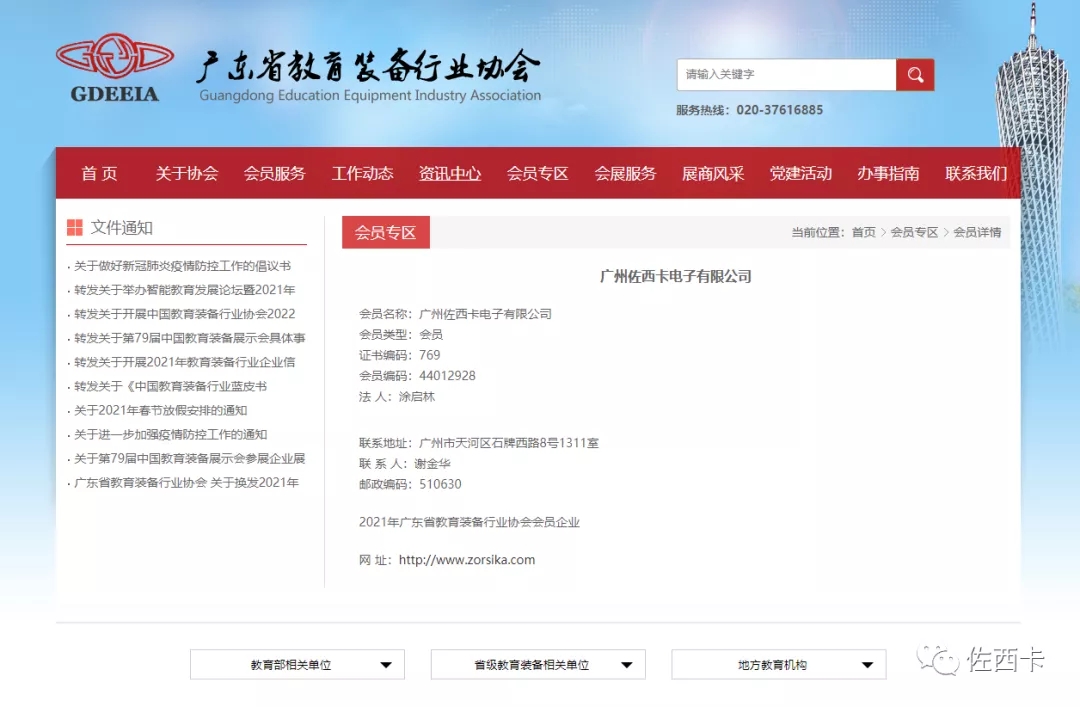Click the GDEEIA association logo
The height and width of the screenshot is (707, 1080).
(x=115, y=68)
